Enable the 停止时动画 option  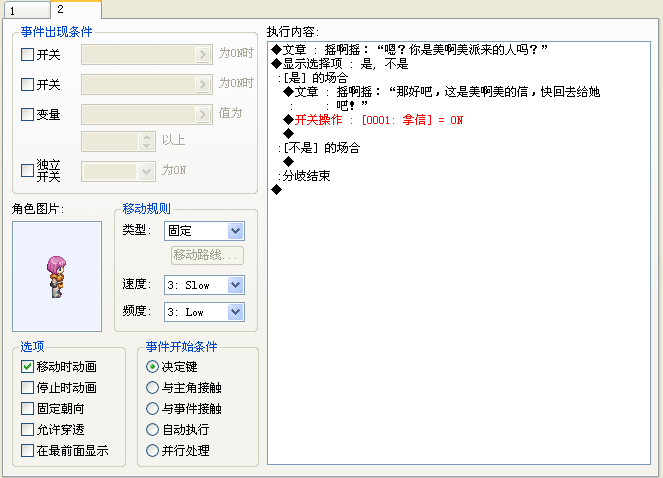point(27,387)
